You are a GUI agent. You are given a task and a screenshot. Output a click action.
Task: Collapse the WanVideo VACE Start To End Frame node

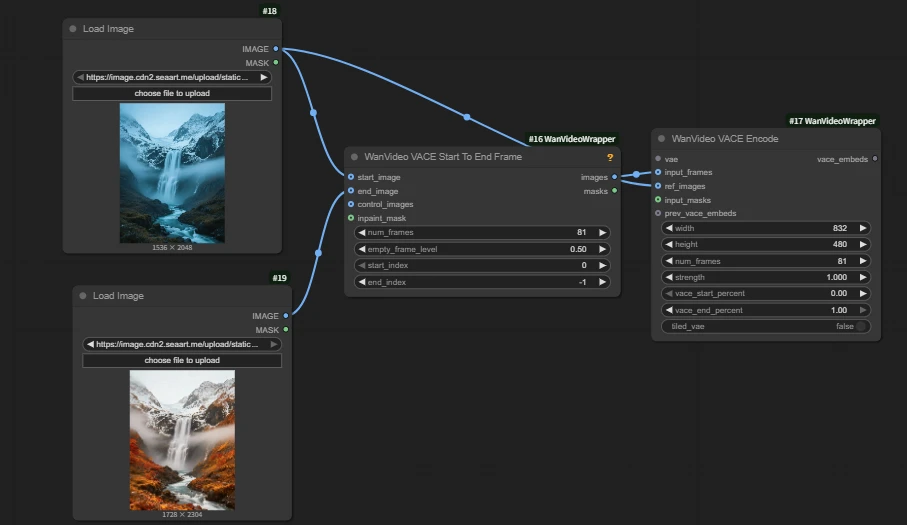click(x=353, y=157)
